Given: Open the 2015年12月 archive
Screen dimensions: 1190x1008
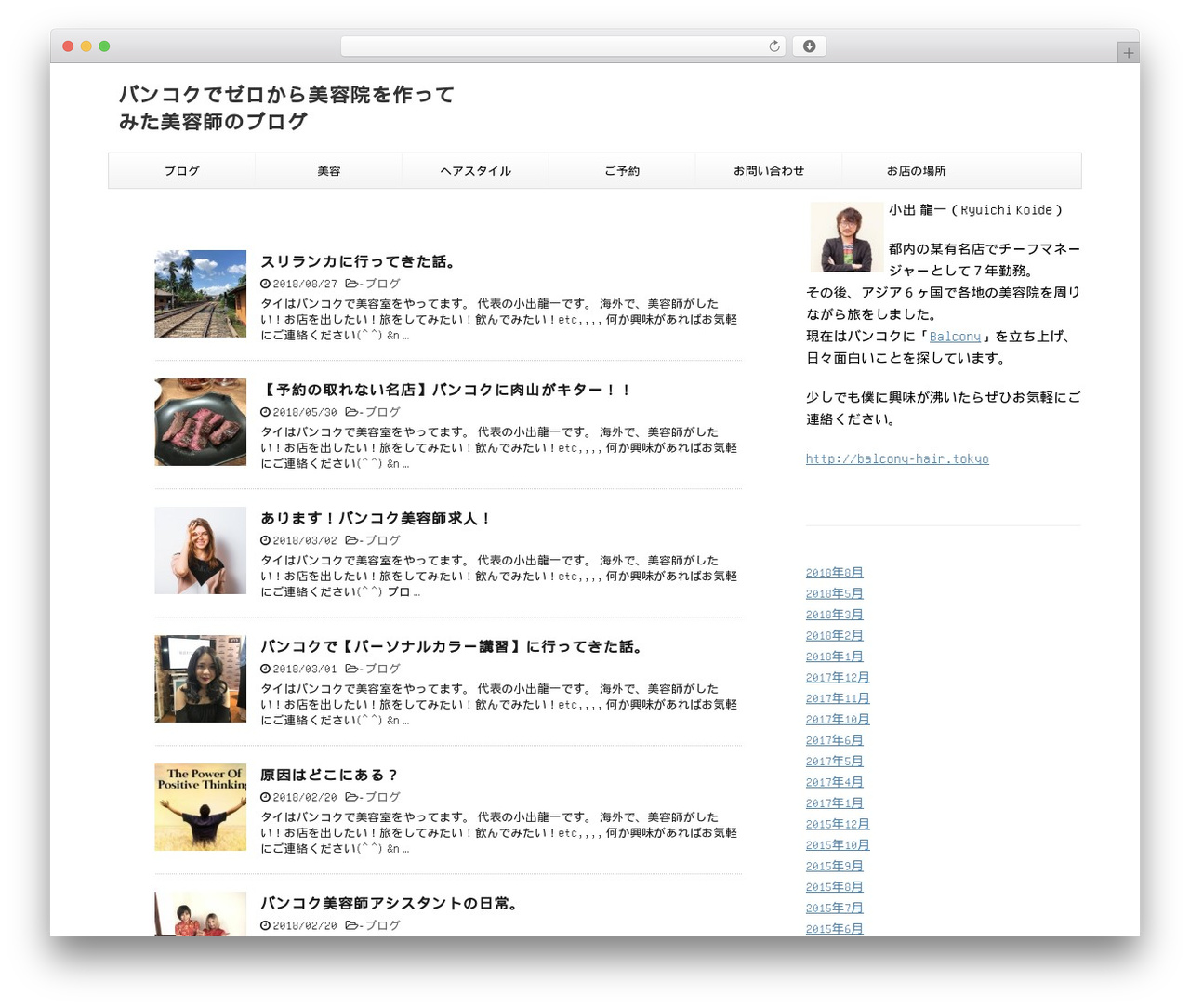Looking at the screenshot, I should [838, 824].
